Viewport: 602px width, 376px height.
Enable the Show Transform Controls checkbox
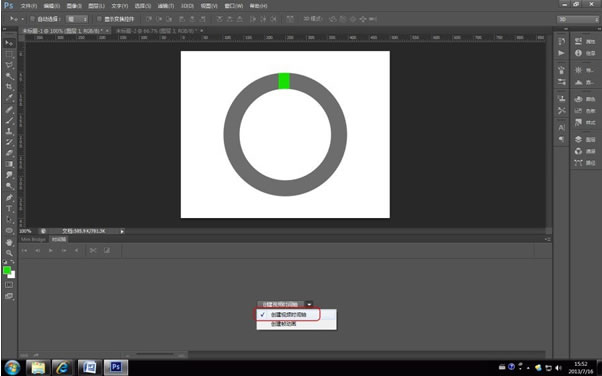(99, 19)
